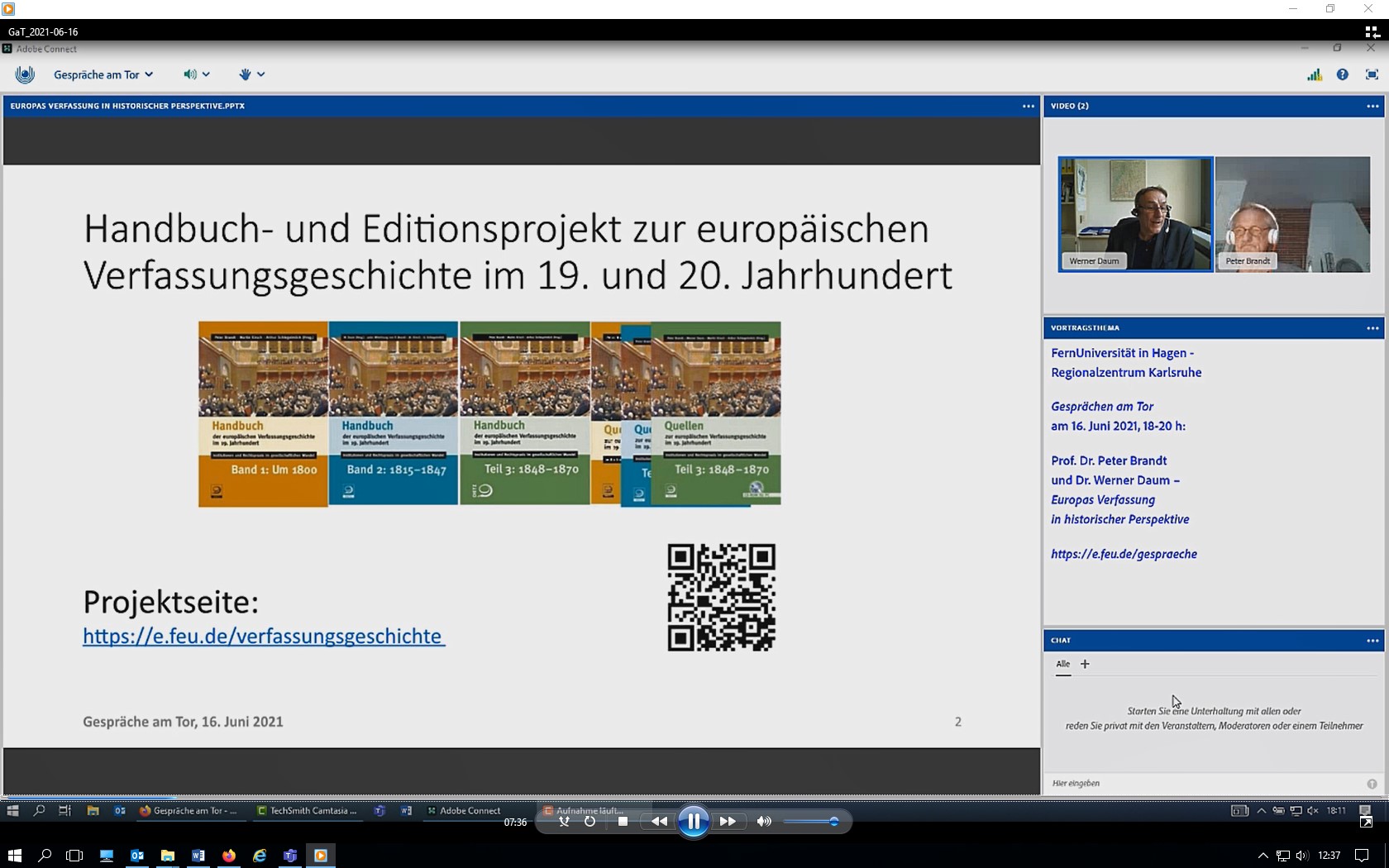The width and height of the screenshot is (1389, 868).
Task: Fast forward with the next button
Action: [728, 821]
